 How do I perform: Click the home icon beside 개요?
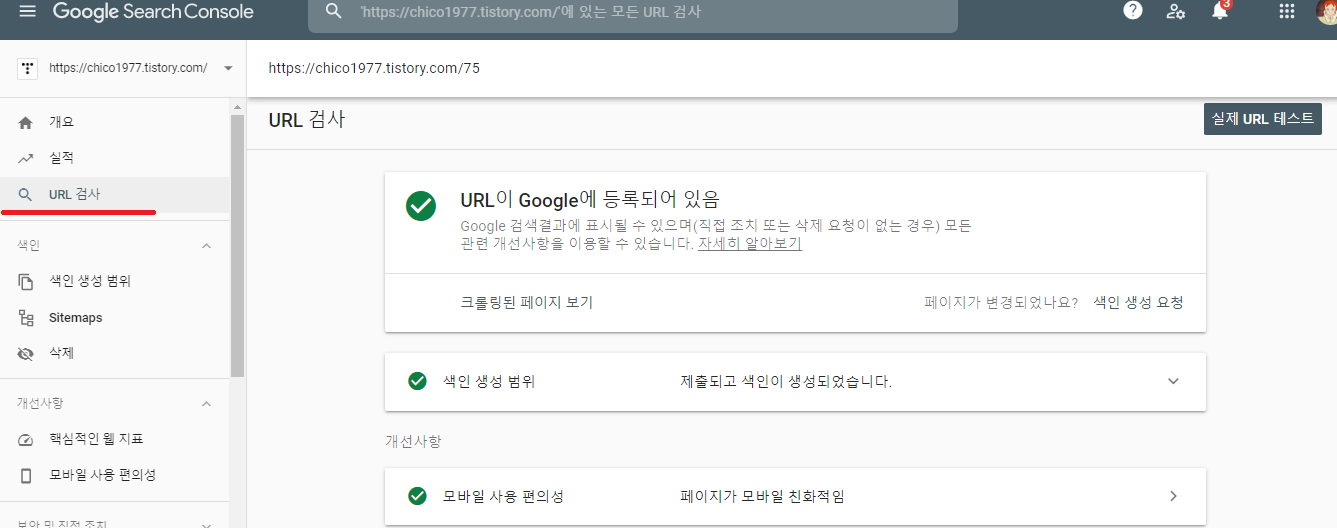(26, 122)
